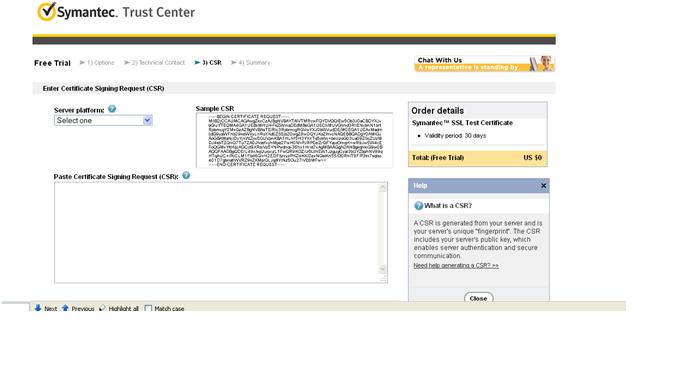Viewport: 684px width, 384px height.
Task: Click the question mark icon by What is a CSR?
Action: [x=418, y=206]
